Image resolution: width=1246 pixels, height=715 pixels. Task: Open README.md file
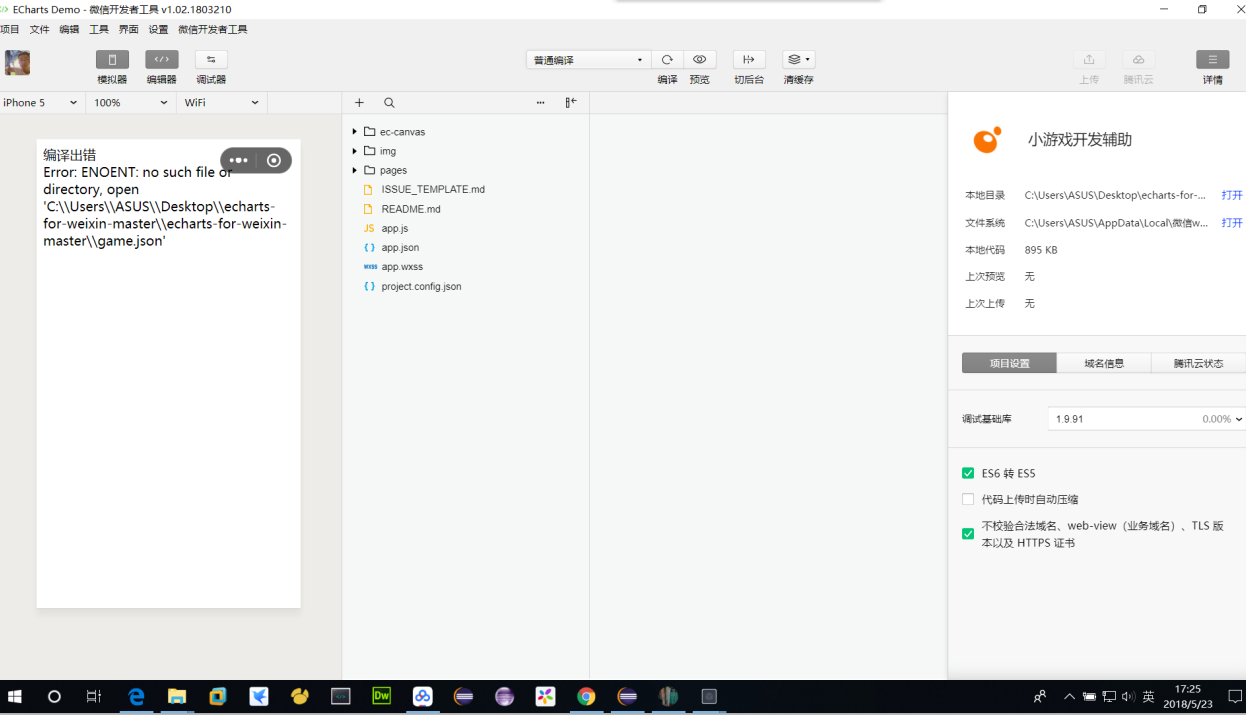tap(411, 209)
